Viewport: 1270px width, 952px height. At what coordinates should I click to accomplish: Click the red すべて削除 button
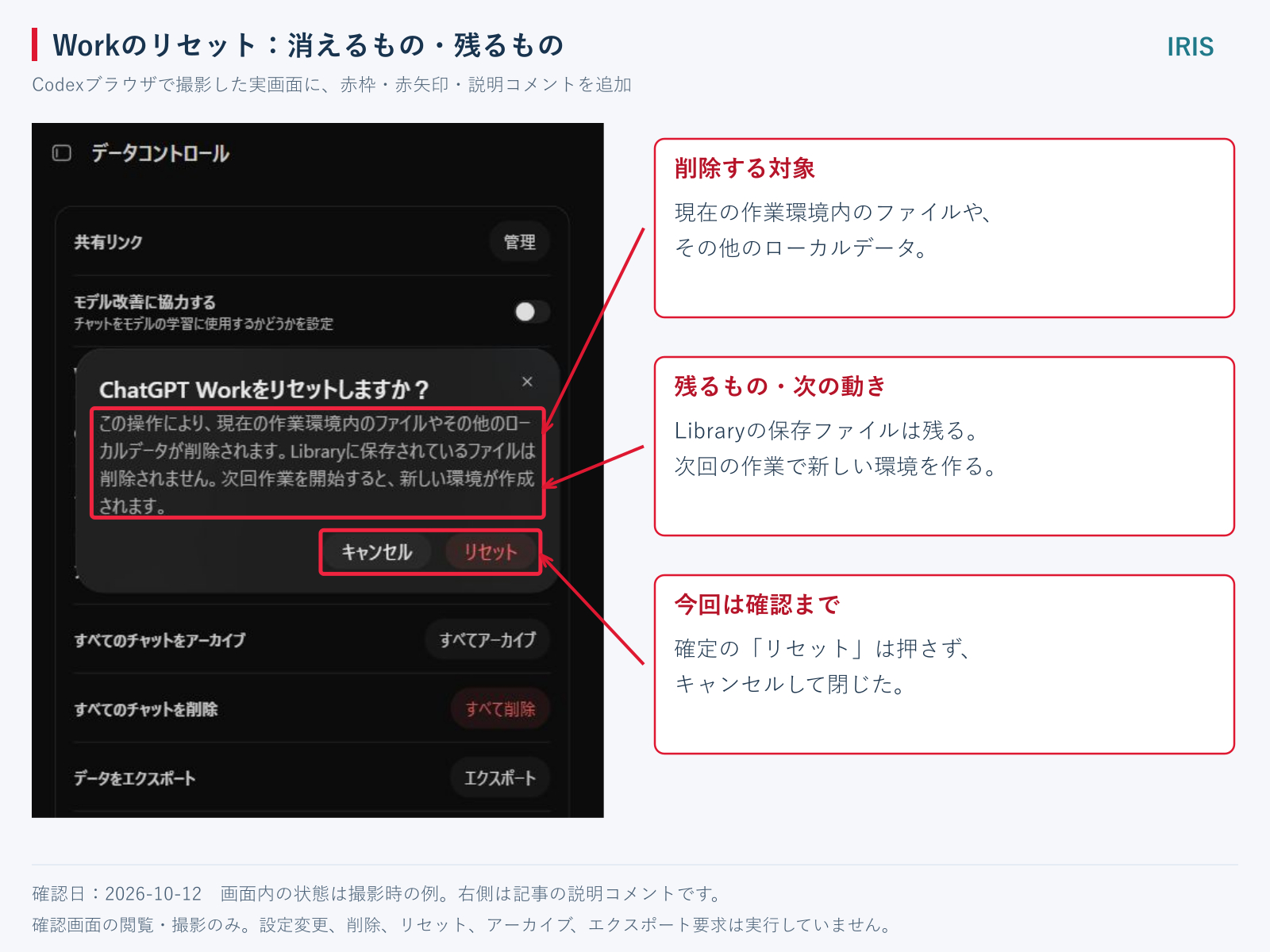coord(500,708)
